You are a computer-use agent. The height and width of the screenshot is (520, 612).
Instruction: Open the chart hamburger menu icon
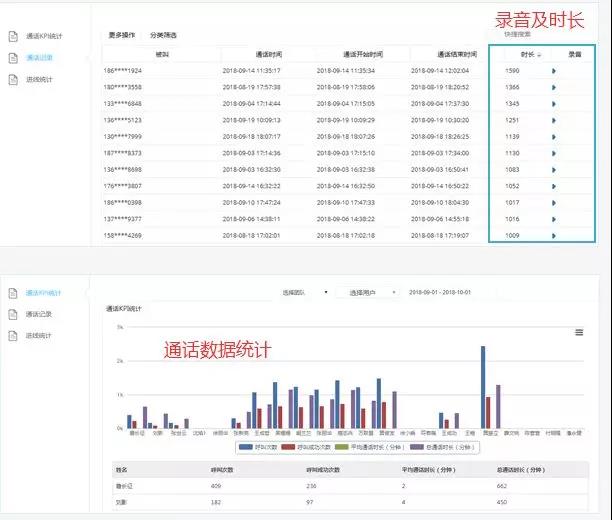[579, 332]
